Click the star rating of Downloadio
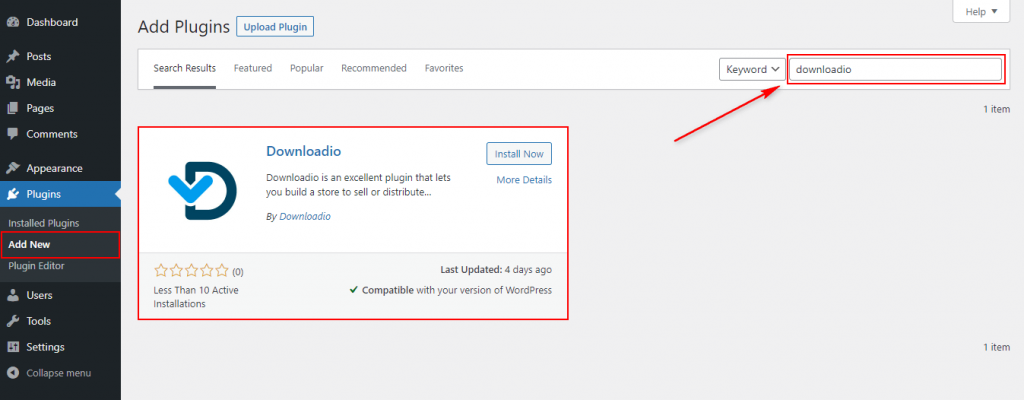This screenshot has width=1024, height=400. click(191, 271)
